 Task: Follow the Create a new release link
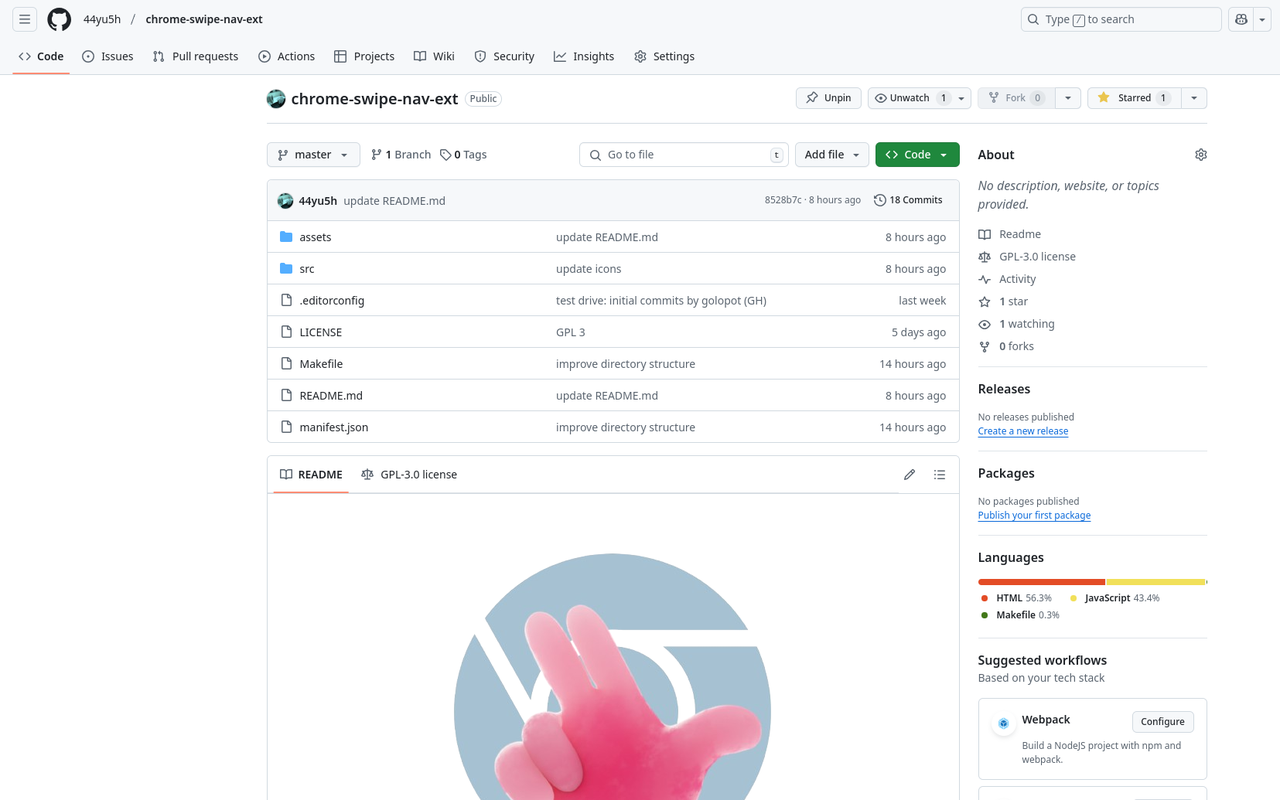coord(1023,431)
